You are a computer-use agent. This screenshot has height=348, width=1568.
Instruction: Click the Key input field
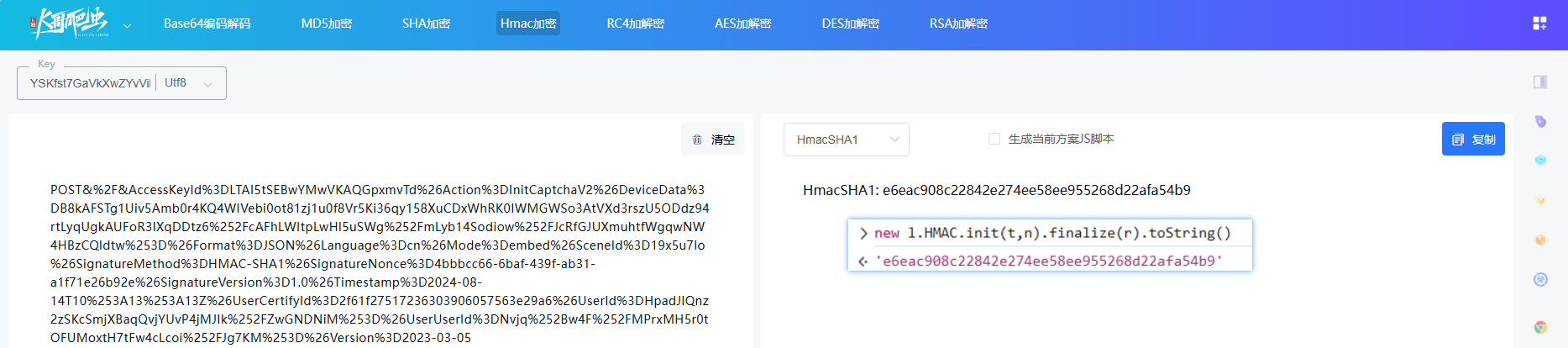coord(89,83)
